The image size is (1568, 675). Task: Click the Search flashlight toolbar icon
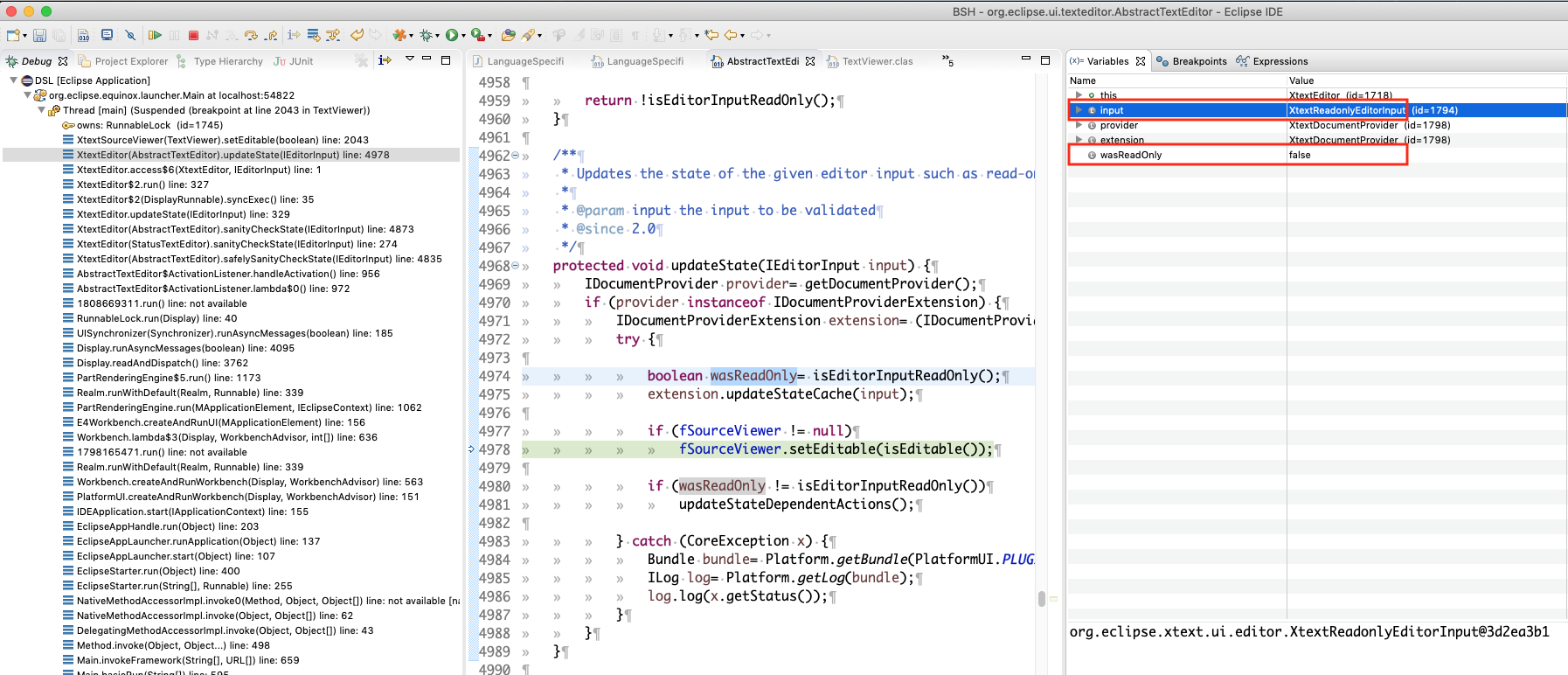528,35
